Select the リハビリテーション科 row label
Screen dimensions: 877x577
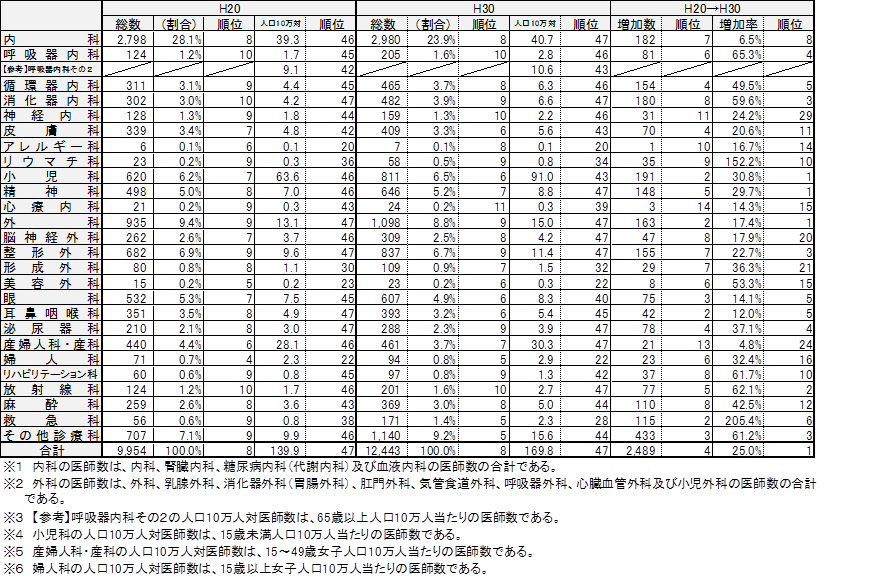point(51,374)
